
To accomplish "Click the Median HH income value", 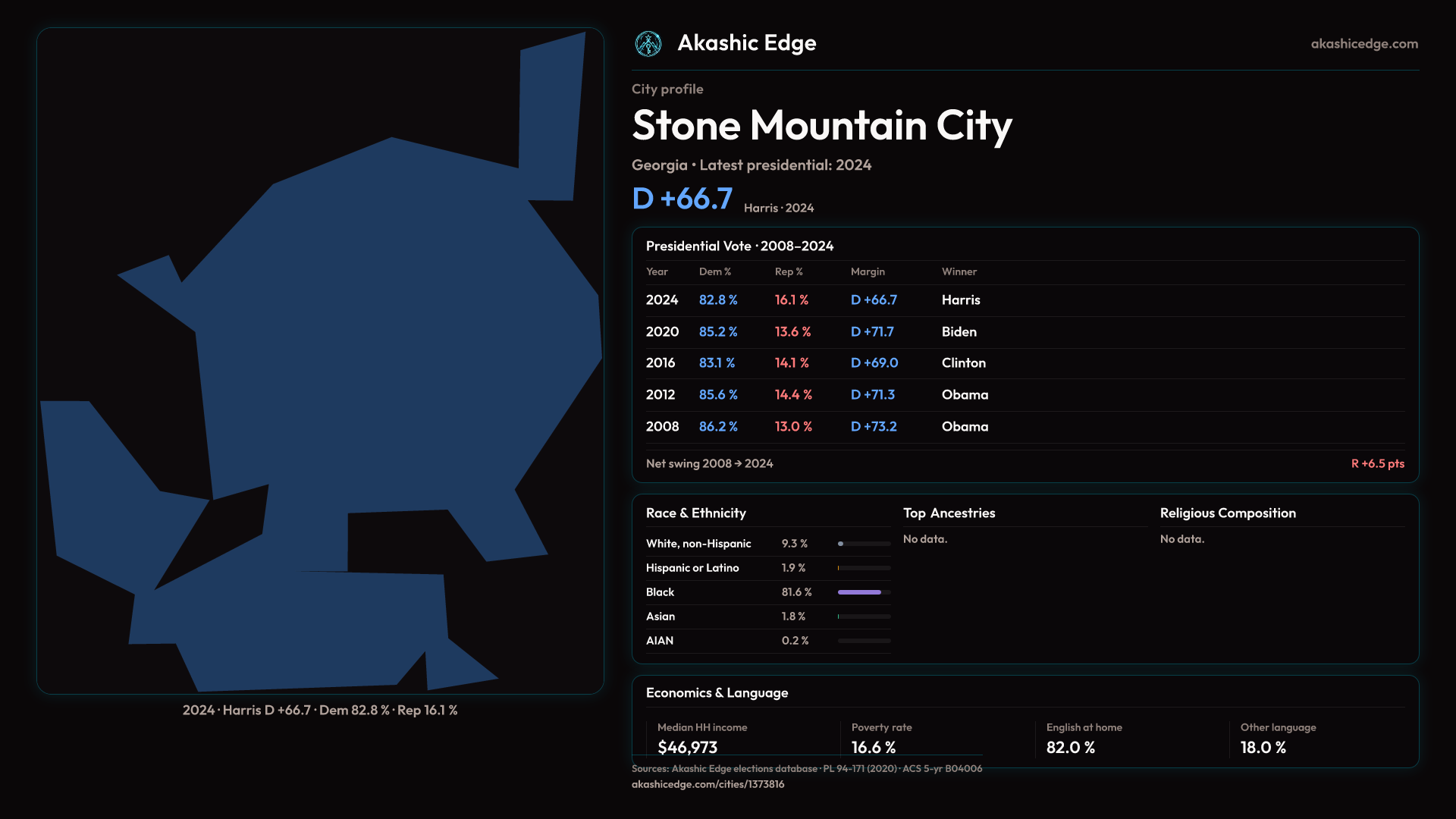I will pos(687,747).
